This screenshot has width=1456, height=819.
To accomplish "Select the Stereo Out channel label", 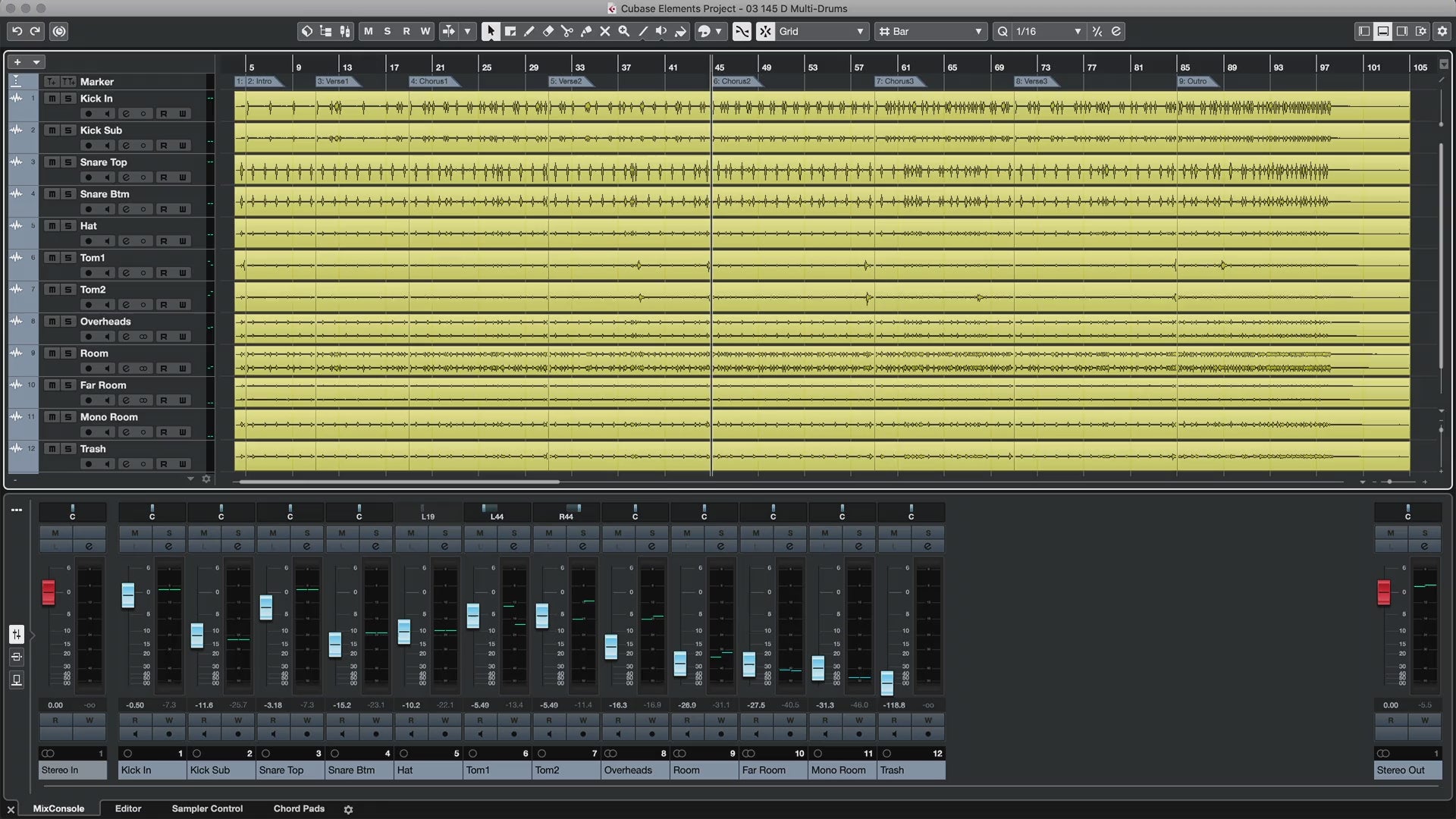I will click(x=1408, y=770).
